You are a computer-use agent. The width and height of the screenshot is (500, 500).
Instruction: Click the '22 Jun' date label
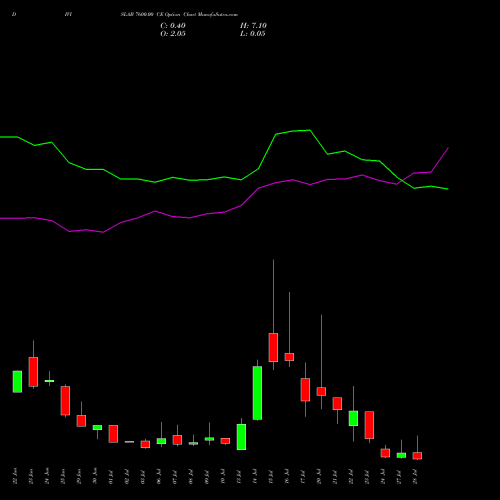(15, 476)
